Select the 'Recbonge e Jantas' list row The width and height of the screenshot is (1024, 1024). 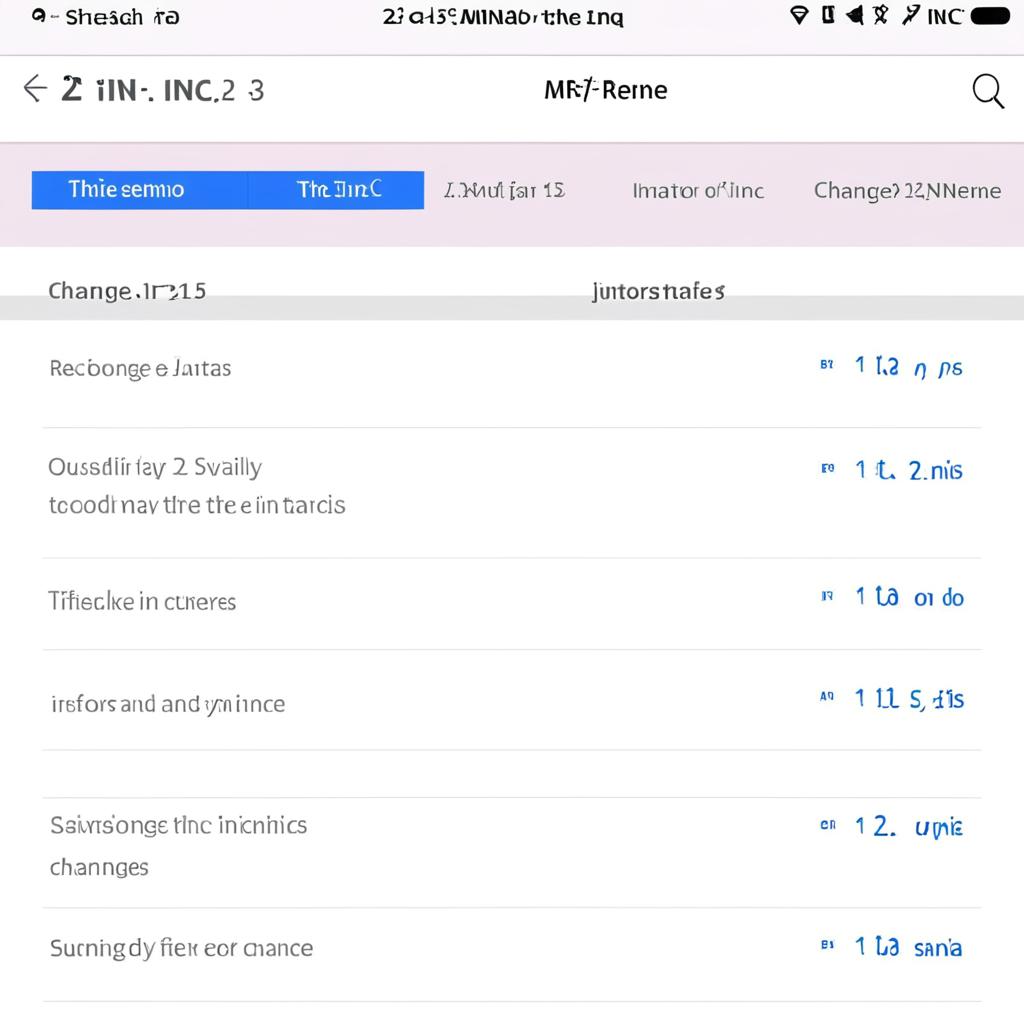click(140, 367)
